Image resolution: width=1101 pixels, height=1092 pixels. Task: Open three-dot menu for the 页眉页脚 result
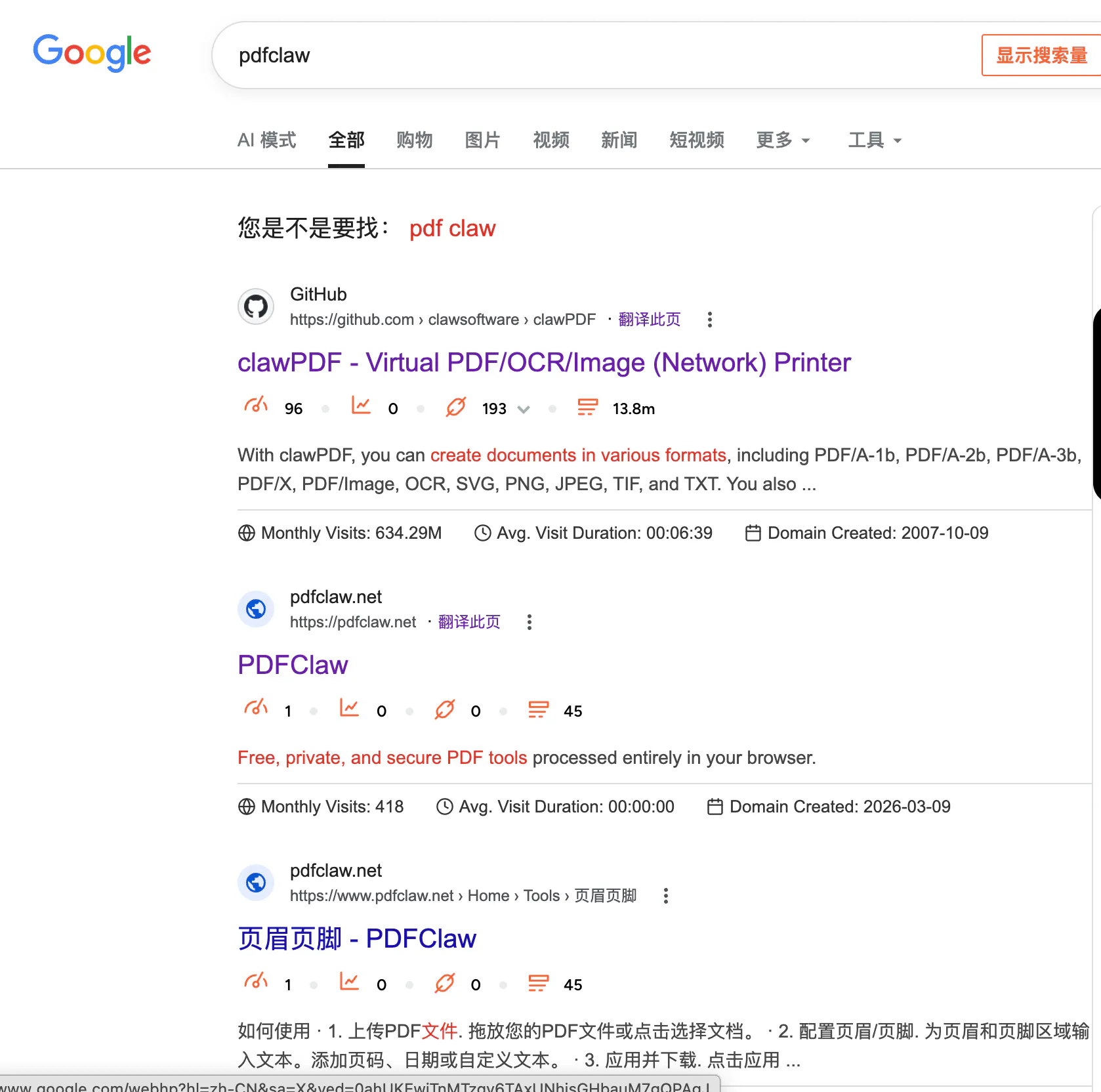coord(666,896)
